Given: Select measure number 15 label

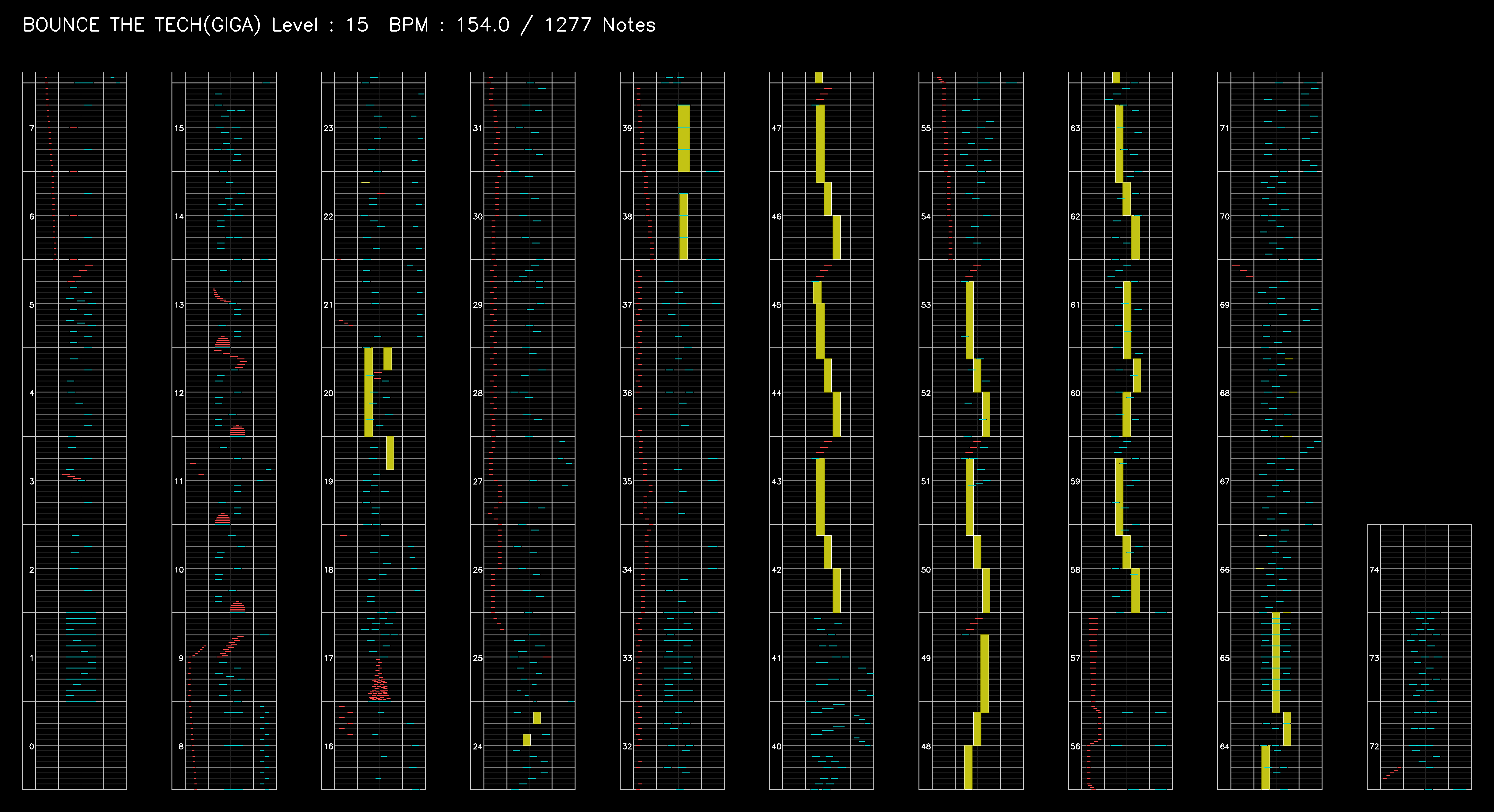Looking at the screenshot, I should click(179, 128).
